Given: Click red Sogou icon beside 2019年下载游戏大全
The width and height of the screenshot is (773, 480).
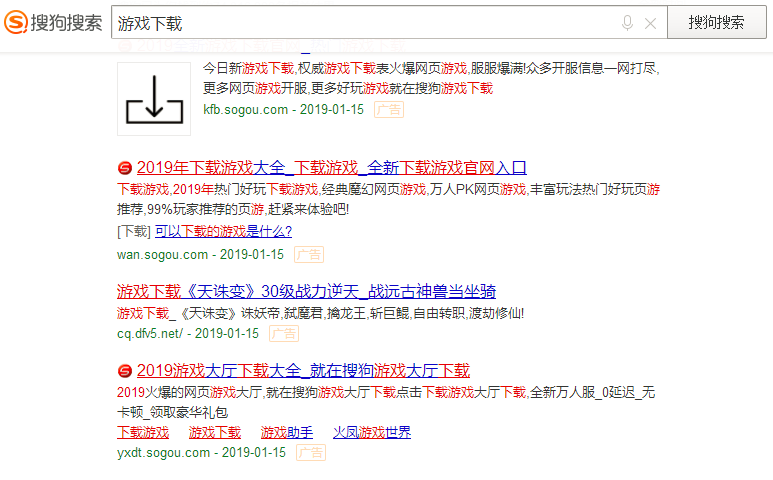Looking at the screenshot, I should (x=124, y=167).
